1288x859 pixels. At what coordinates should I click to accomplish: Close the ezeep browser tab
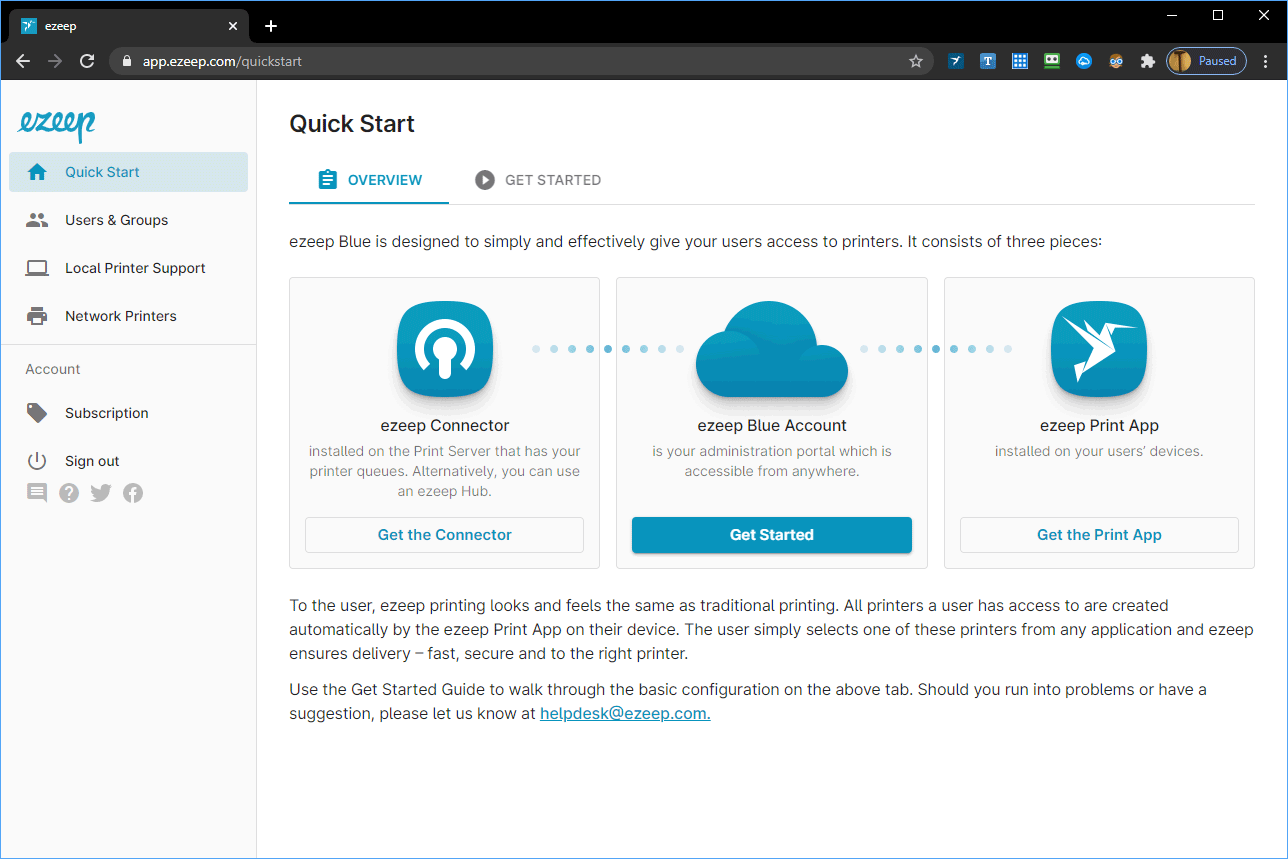pos(233,26)
